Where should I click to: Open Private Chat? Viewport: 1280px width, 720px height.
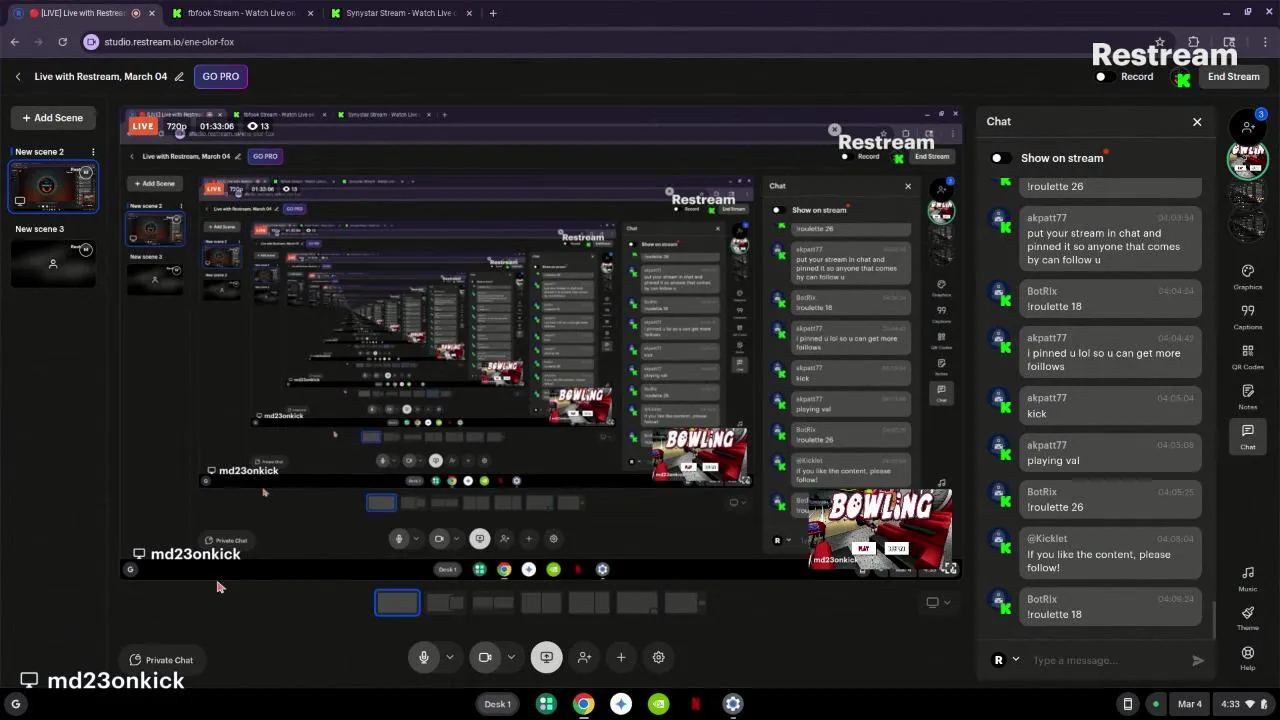[161, 660]
